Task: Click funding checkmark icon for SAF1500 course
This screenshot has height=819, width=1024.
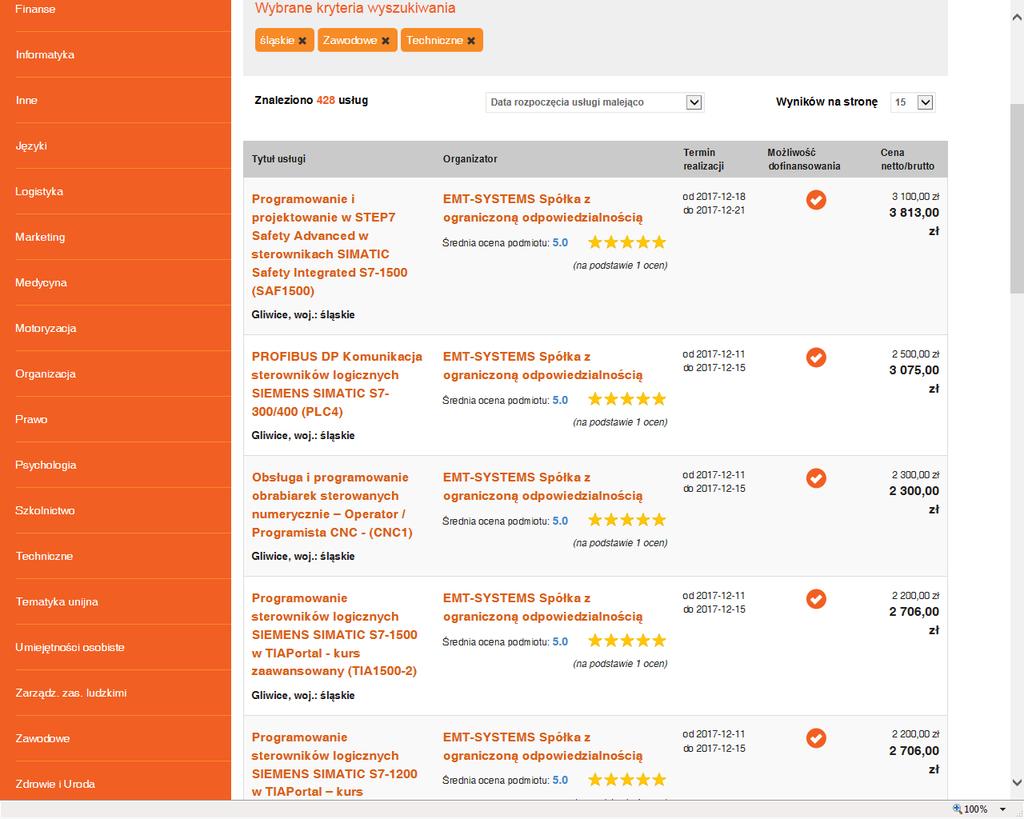Action: (816, 200)
